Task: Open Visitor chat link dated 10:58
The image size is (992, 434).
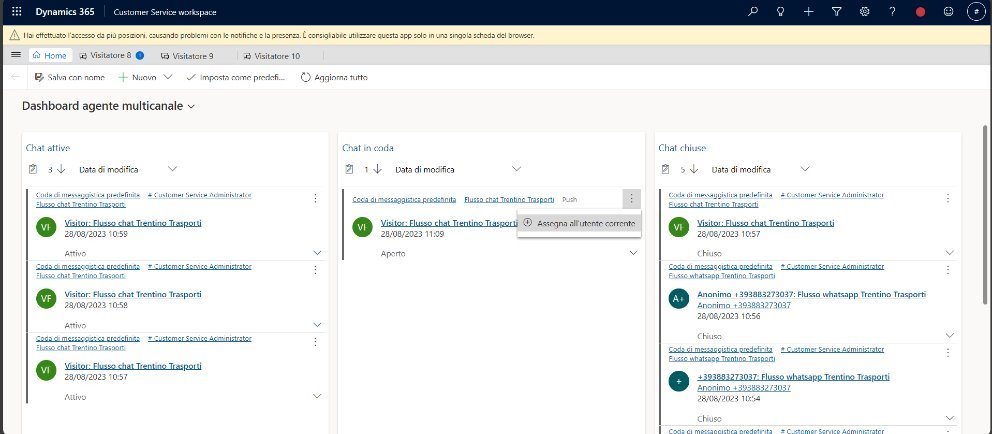Action: tap(133, 294)
